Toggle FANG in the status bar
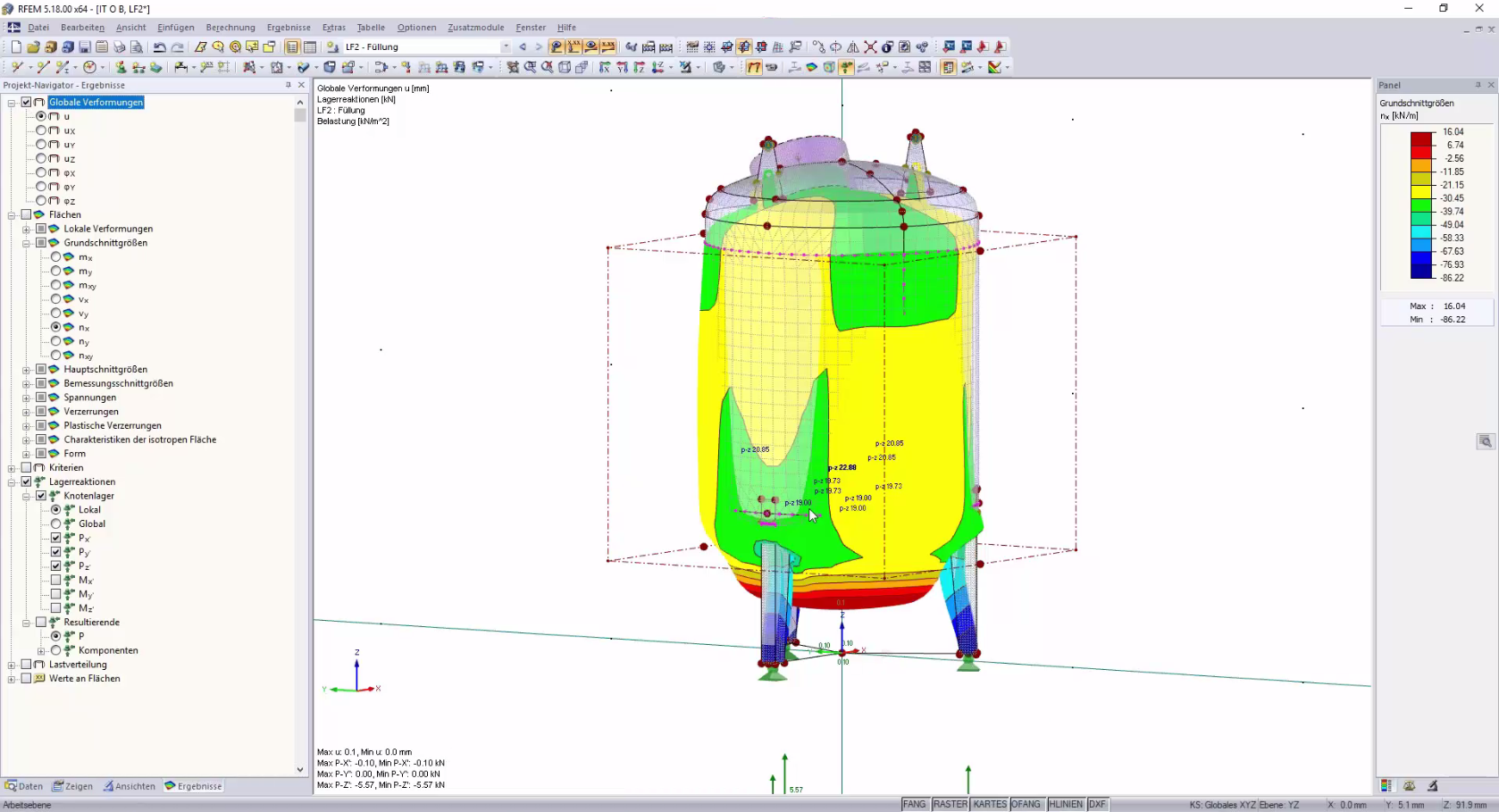The height and width of the screenshot is (812, 1499). 915,804
